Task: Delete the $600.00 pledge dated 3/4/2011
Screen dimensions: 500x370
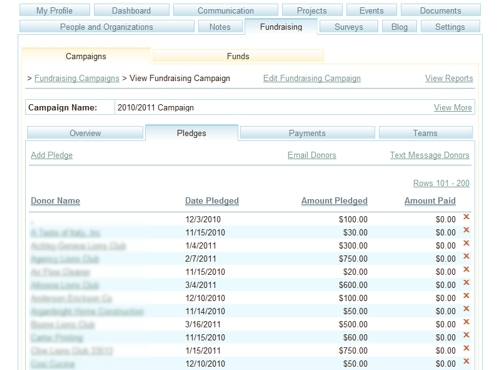Action: [x=466, y=283]
